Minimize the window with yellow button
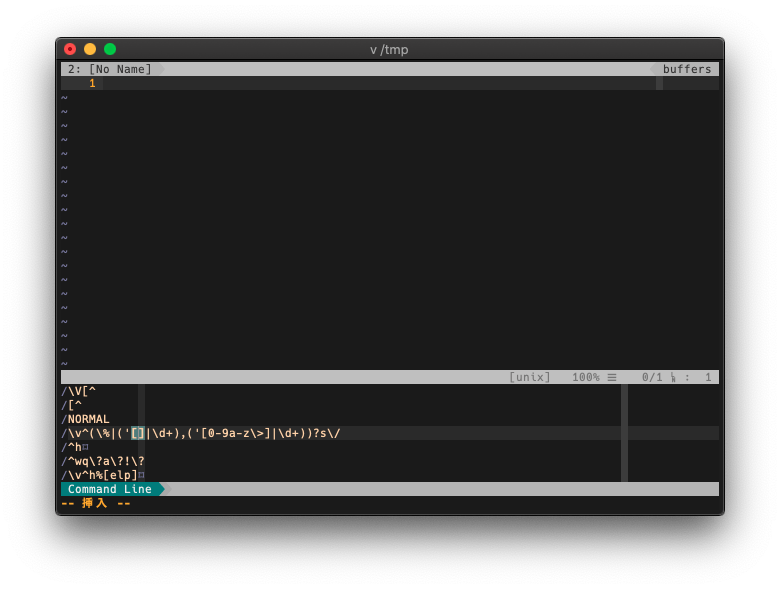Viewport: 780px width, 589px height. [90, 49]
